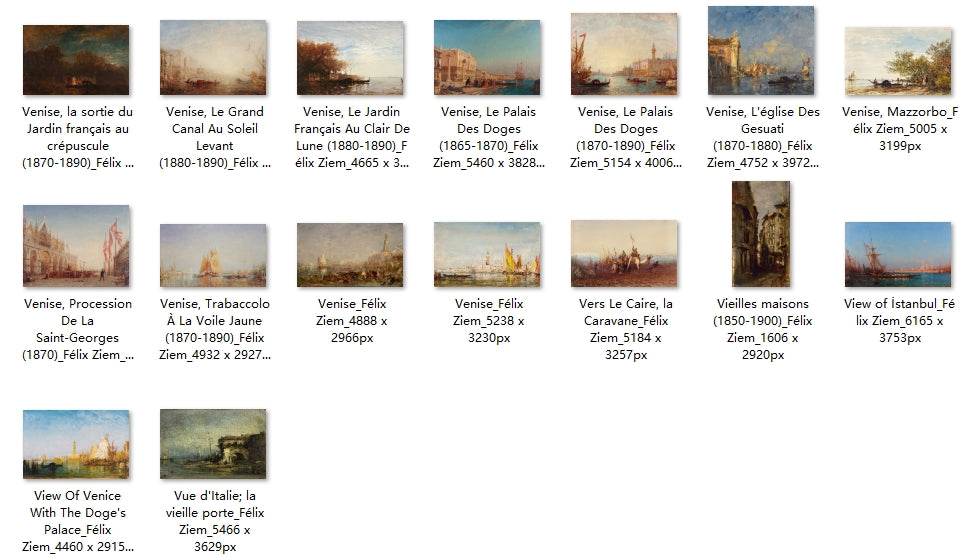Click the tall Vieilles maisons painting thumbnail

coord(761,234)
